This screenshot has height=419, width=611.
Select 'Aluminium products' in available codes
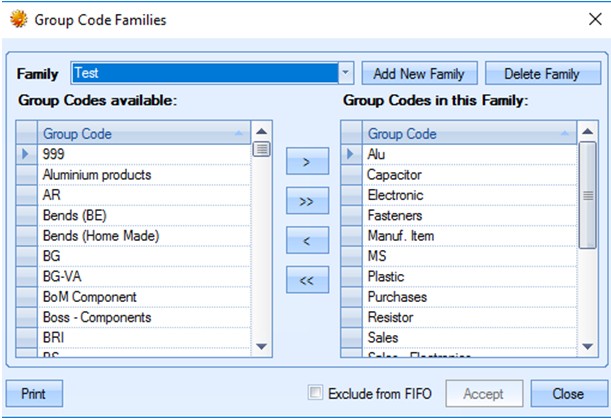pyautogui.click(x=97, y=175)
